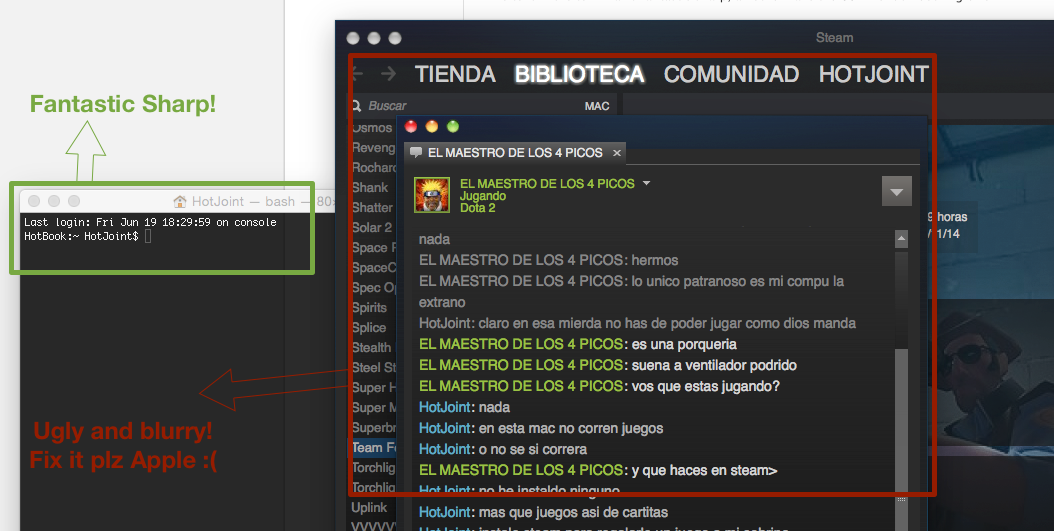Open the dropdown arrow next to friend's name
The image size is (1054, 531).
(646, 183)
